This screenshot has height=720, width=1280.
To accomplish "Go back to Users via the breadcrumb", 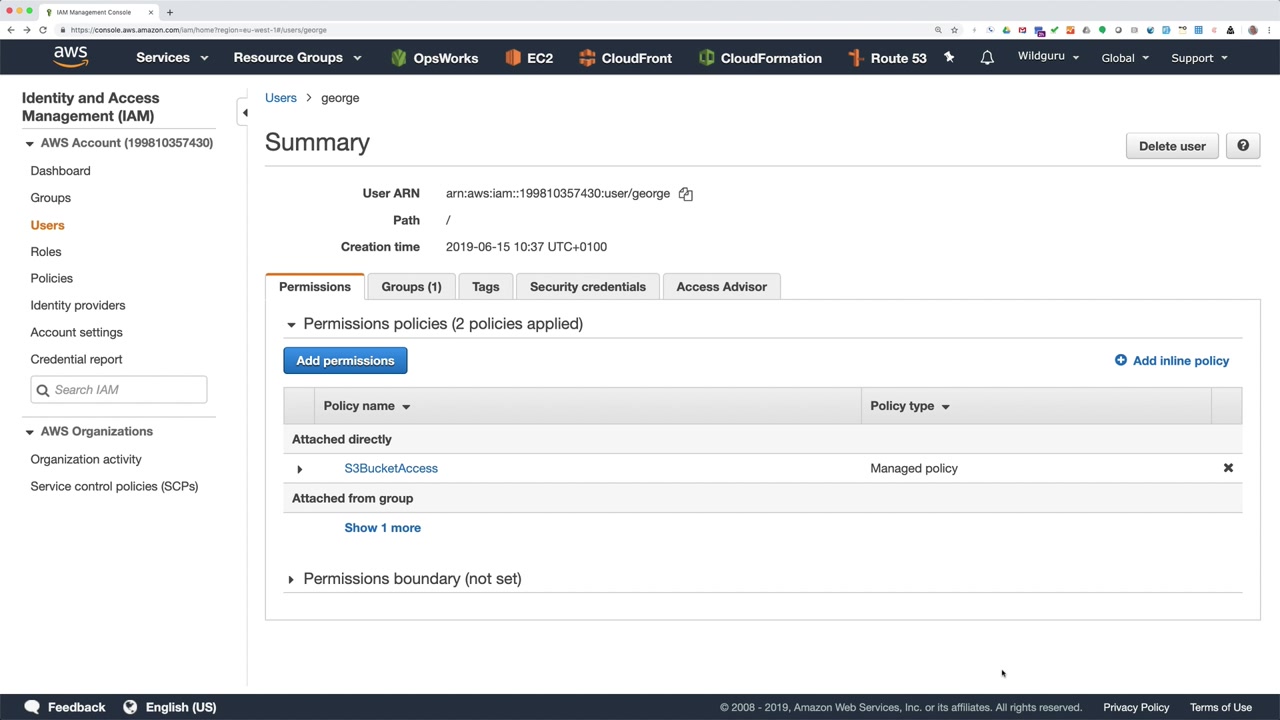I will tap(281, 98).
